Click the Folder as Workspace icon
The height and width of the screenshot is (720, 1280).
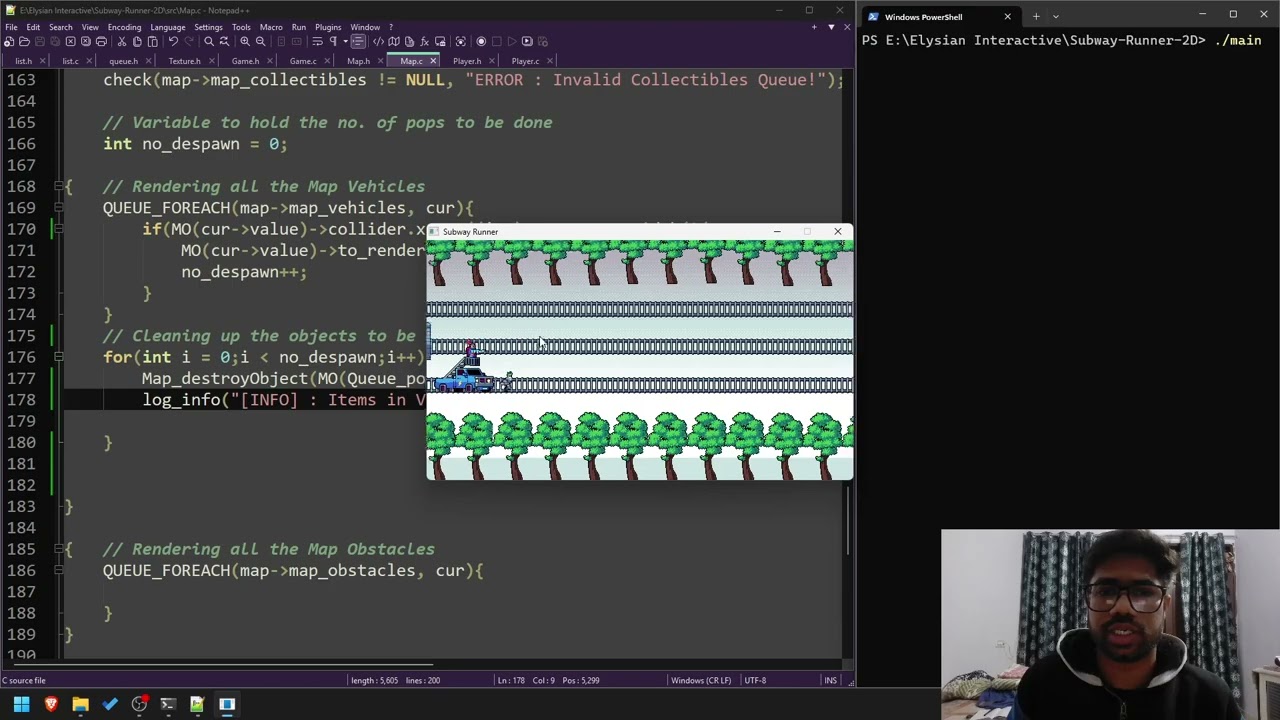[440, 41]
